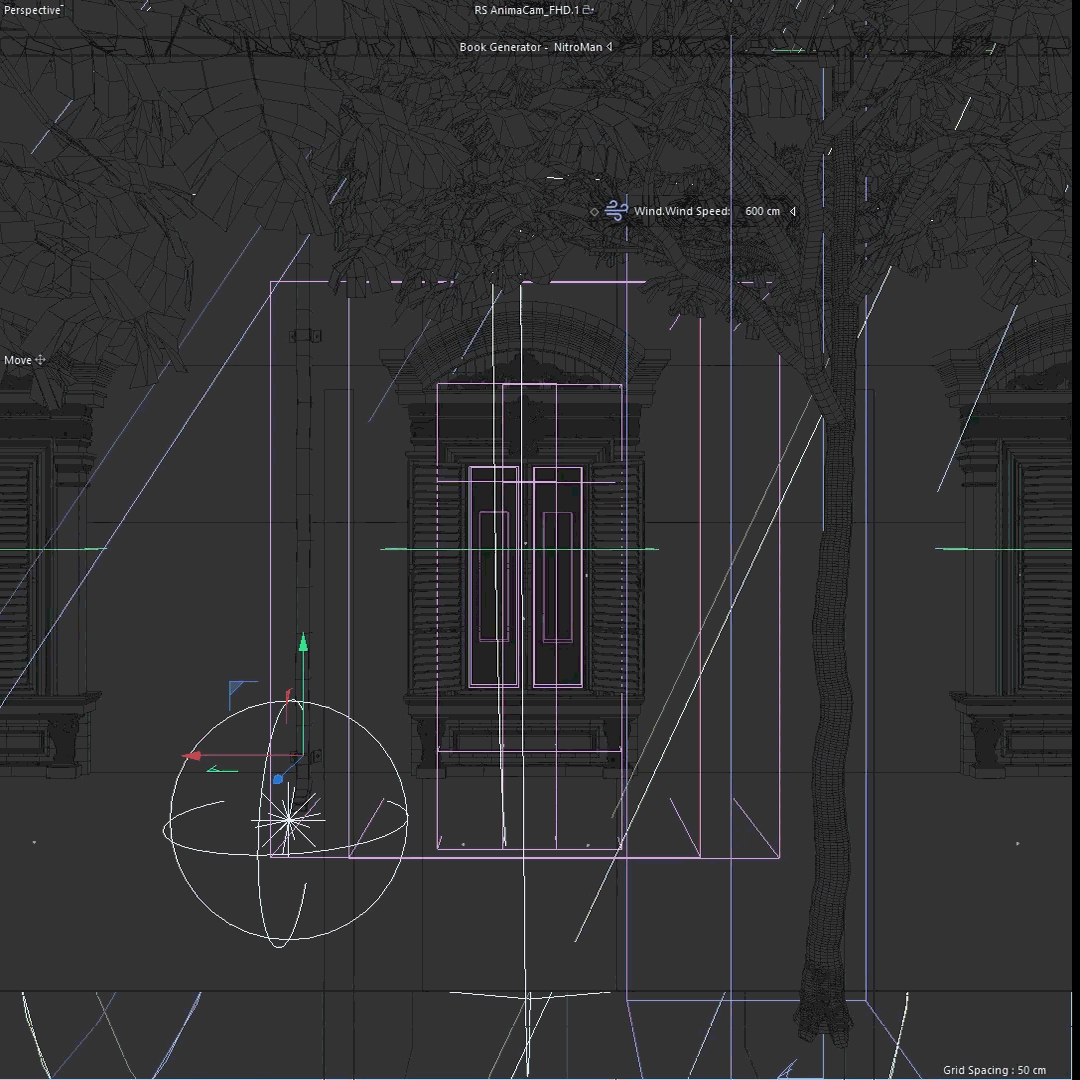Click the Move tool label in viewport
This screenshot has height=1080, width=1080.
click(x=18, y=360)
